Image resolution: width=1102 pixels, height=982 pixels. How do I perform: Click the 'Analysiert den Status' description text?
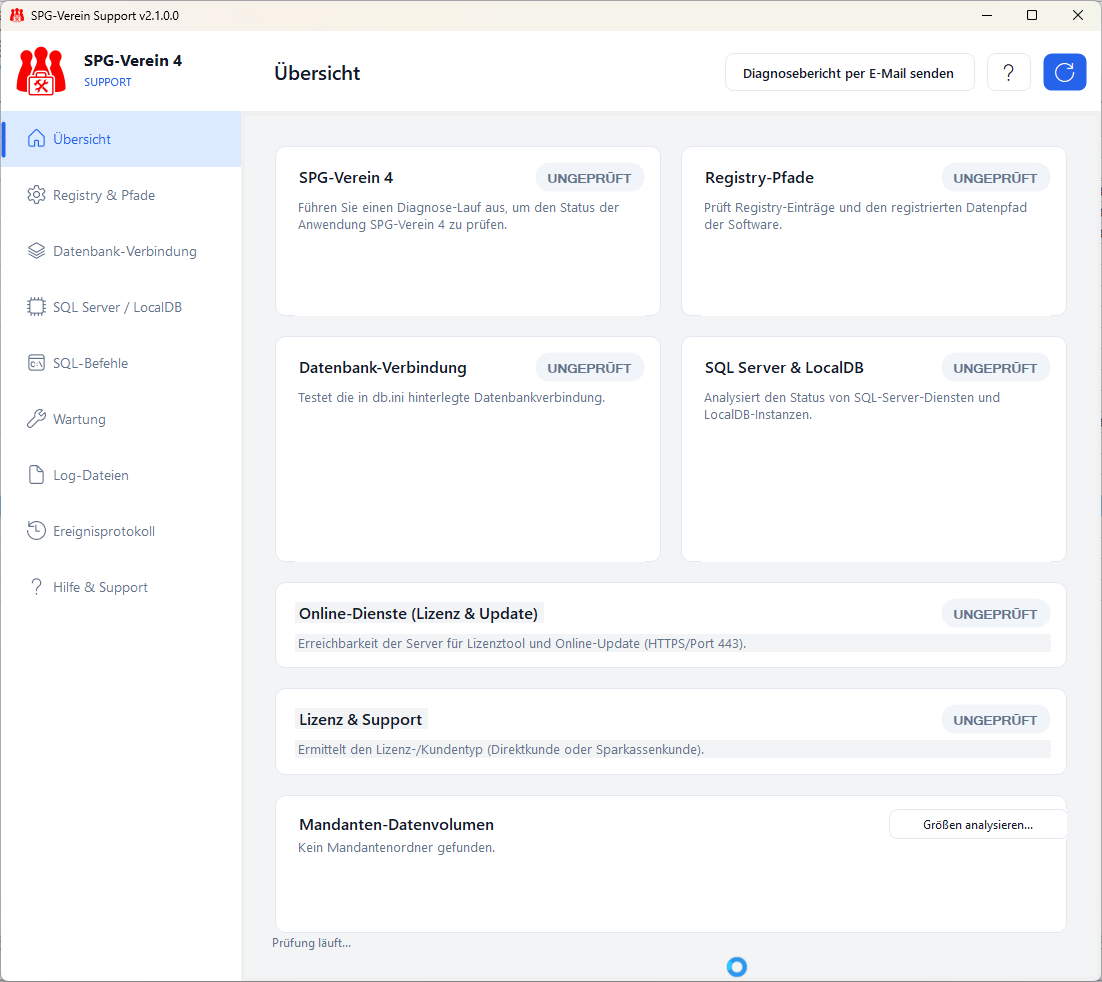coord(852,406)
